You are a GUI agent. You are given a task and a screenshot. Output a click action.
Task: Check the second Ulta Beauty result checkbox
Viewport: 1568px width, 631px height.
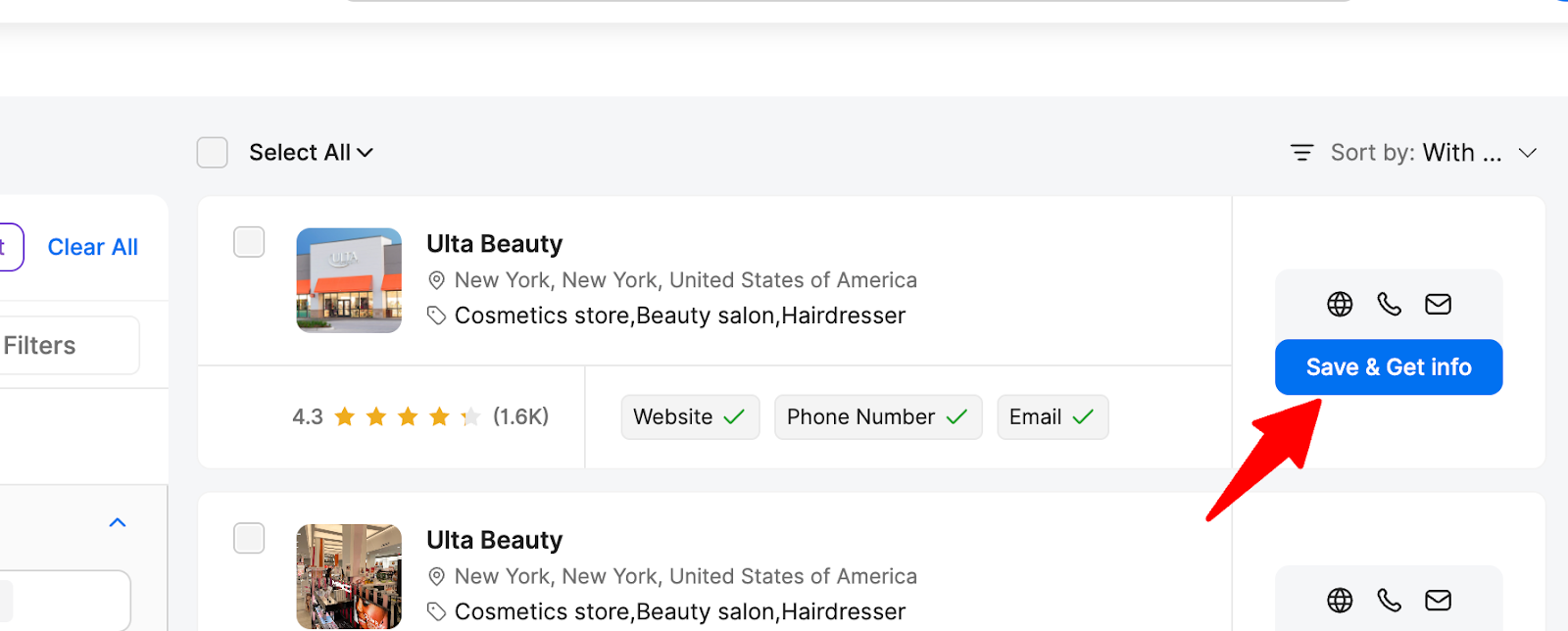(x=249, y=538)
